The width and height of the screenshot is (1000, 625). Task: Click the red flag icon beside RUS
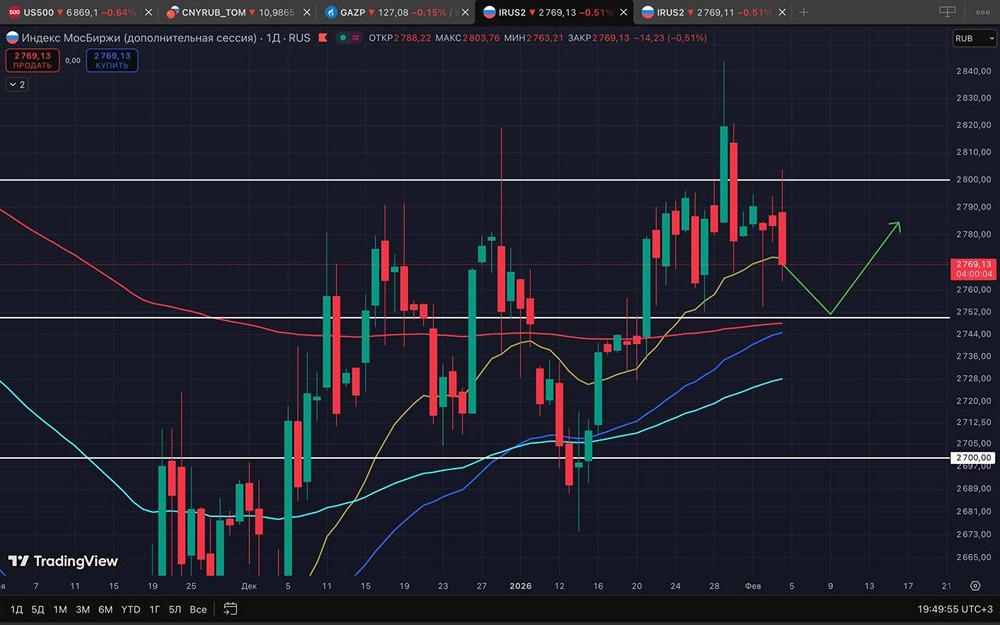(x=323, y=38)
